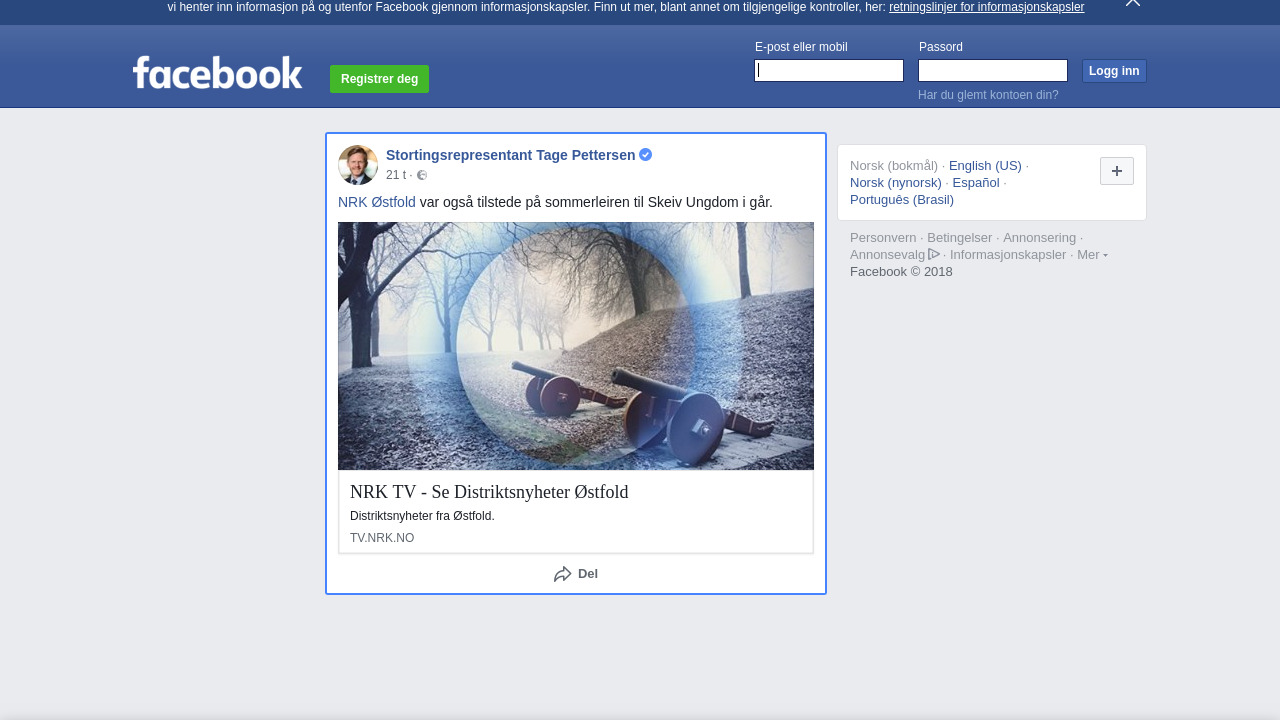Viewport: 1280px width, 720px height.
Task: Switch language to Português (Brasil)
Action: click(902, 200)
